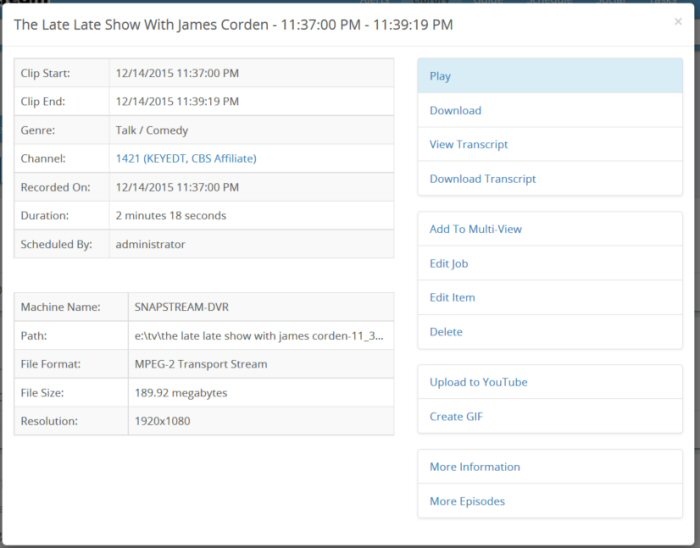The image size is (700, 548).
Task: Click the File Size label
Action: 42,393
